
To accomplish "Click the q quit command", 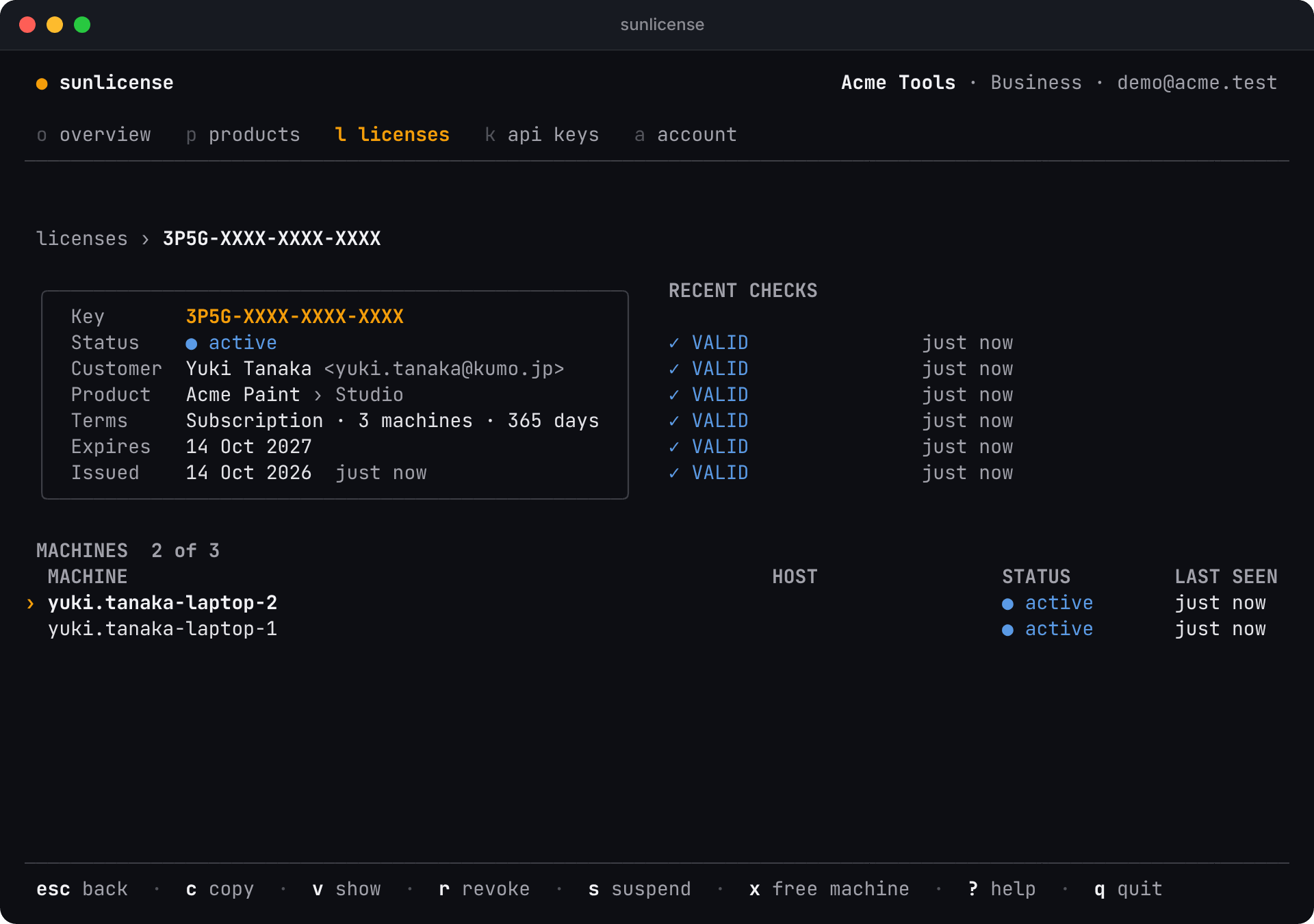I will point(1129,889).
